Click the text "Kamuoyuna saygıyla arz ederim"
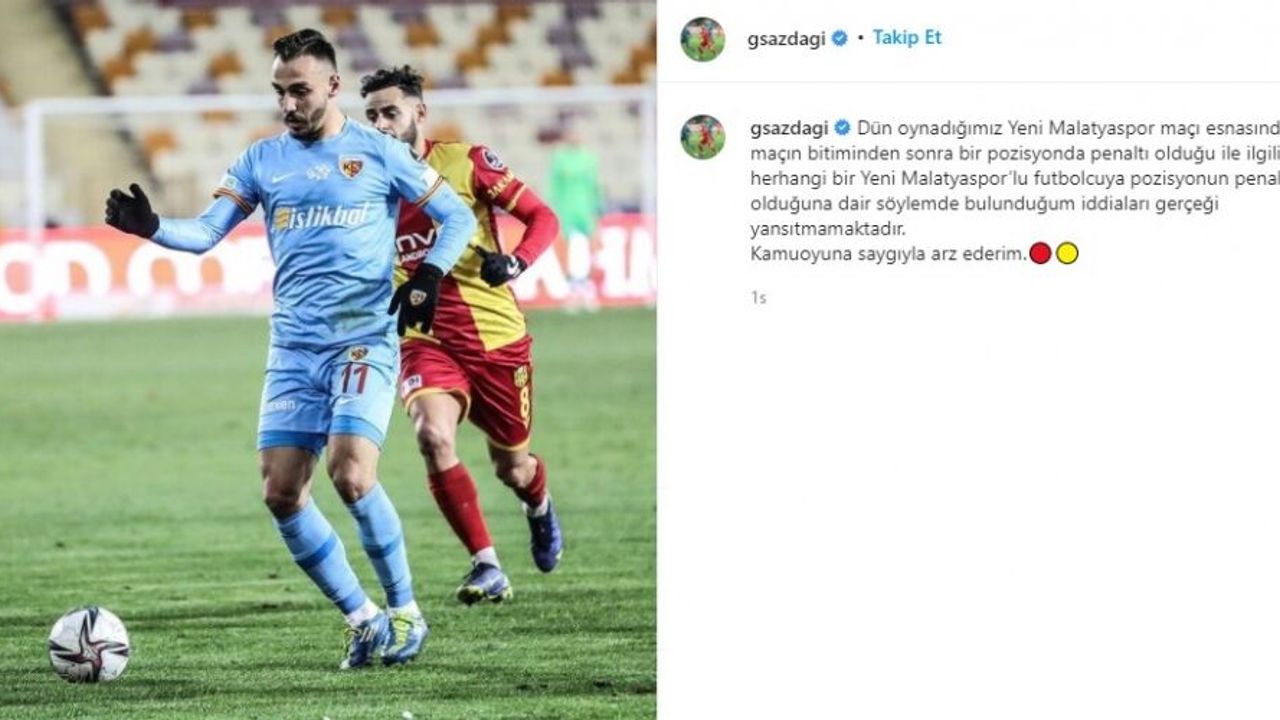The width and height of the screenshot is (1280, 720). pos(888,254)
